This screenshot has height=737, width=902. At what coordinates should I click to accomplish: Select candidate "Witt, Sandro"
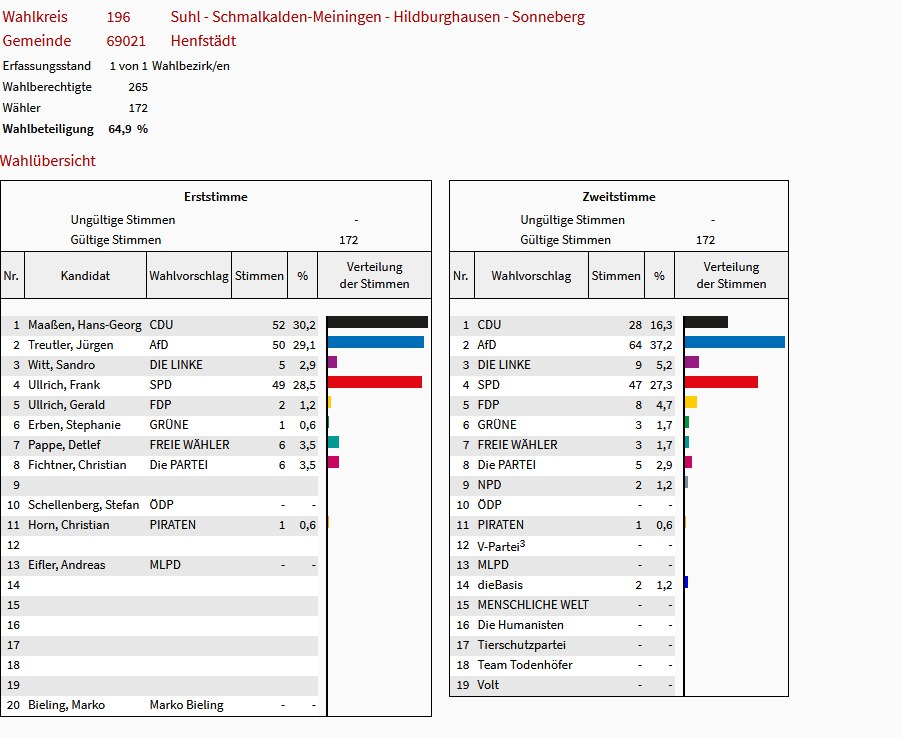[62, 365]
